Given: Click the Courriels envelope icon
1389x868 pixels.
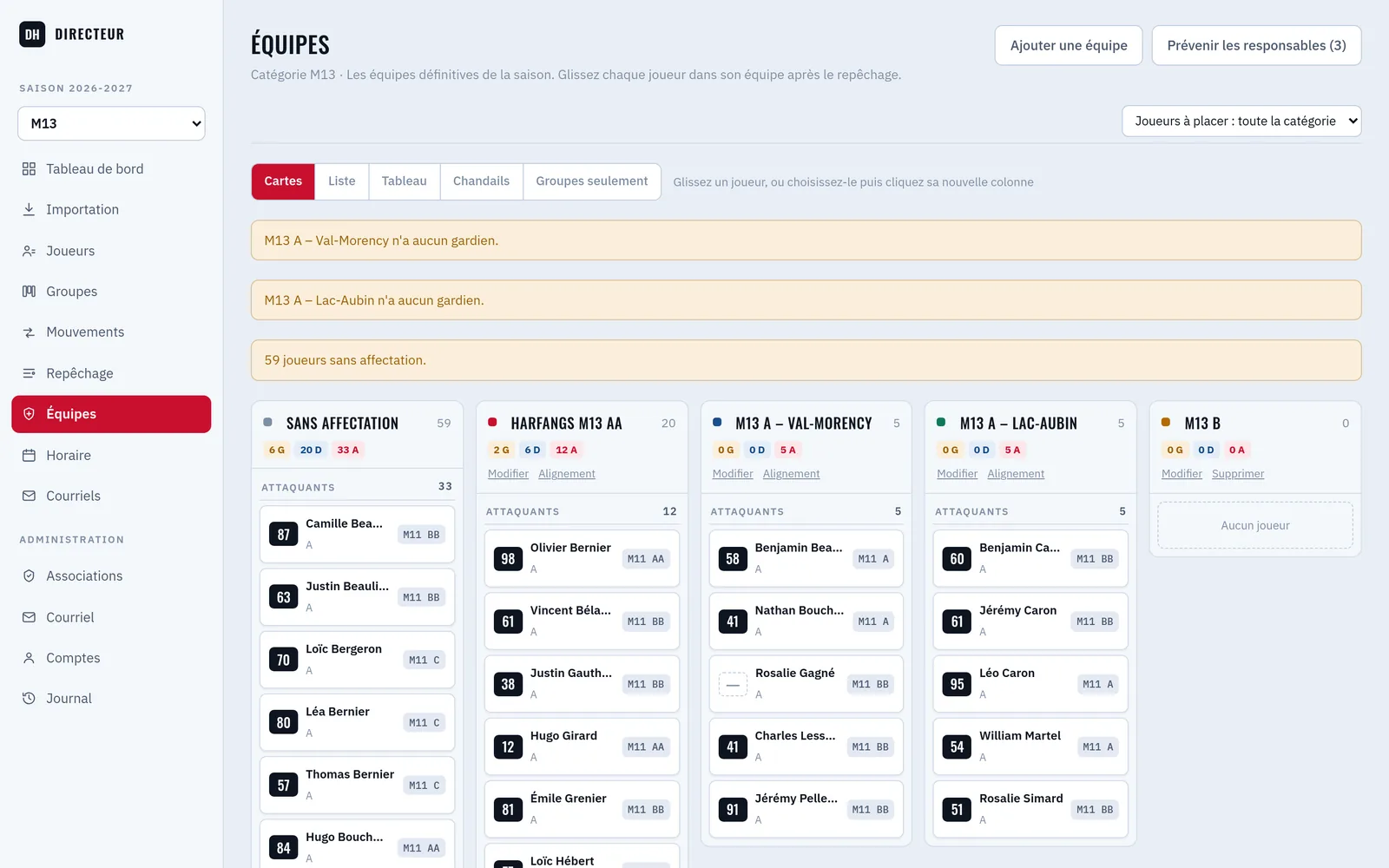Looking at the screenshot, I should click(29, 496).
